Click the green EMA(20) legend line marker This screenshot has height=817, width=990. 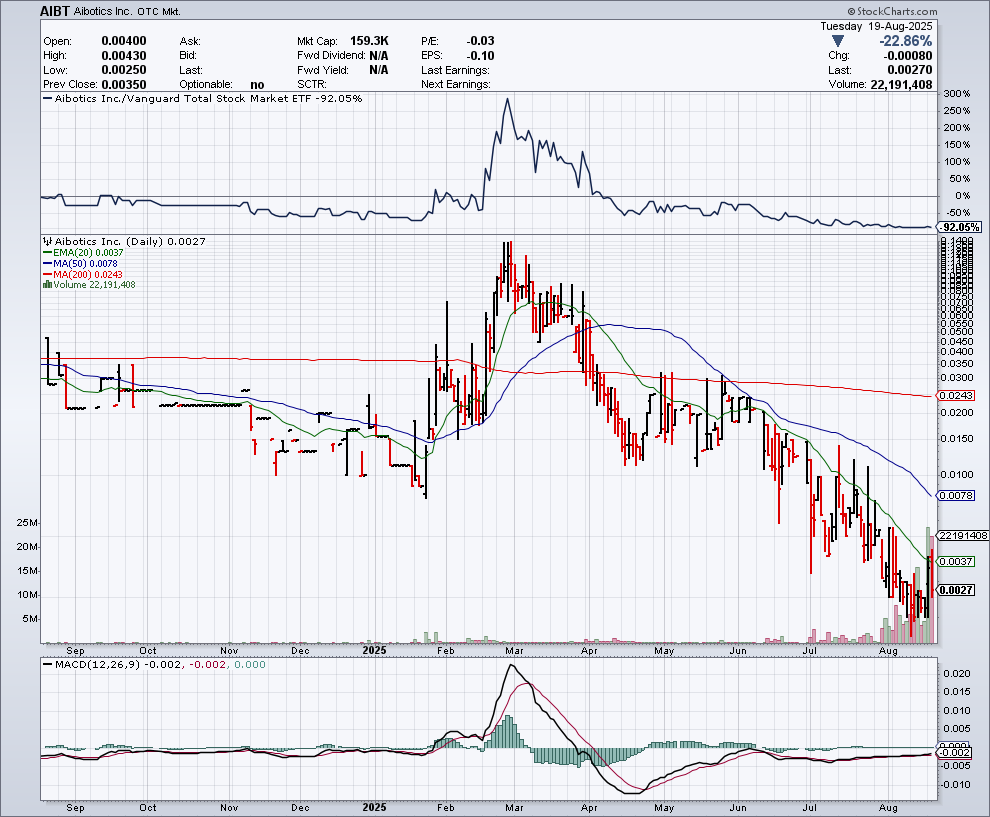click(47, 253)
